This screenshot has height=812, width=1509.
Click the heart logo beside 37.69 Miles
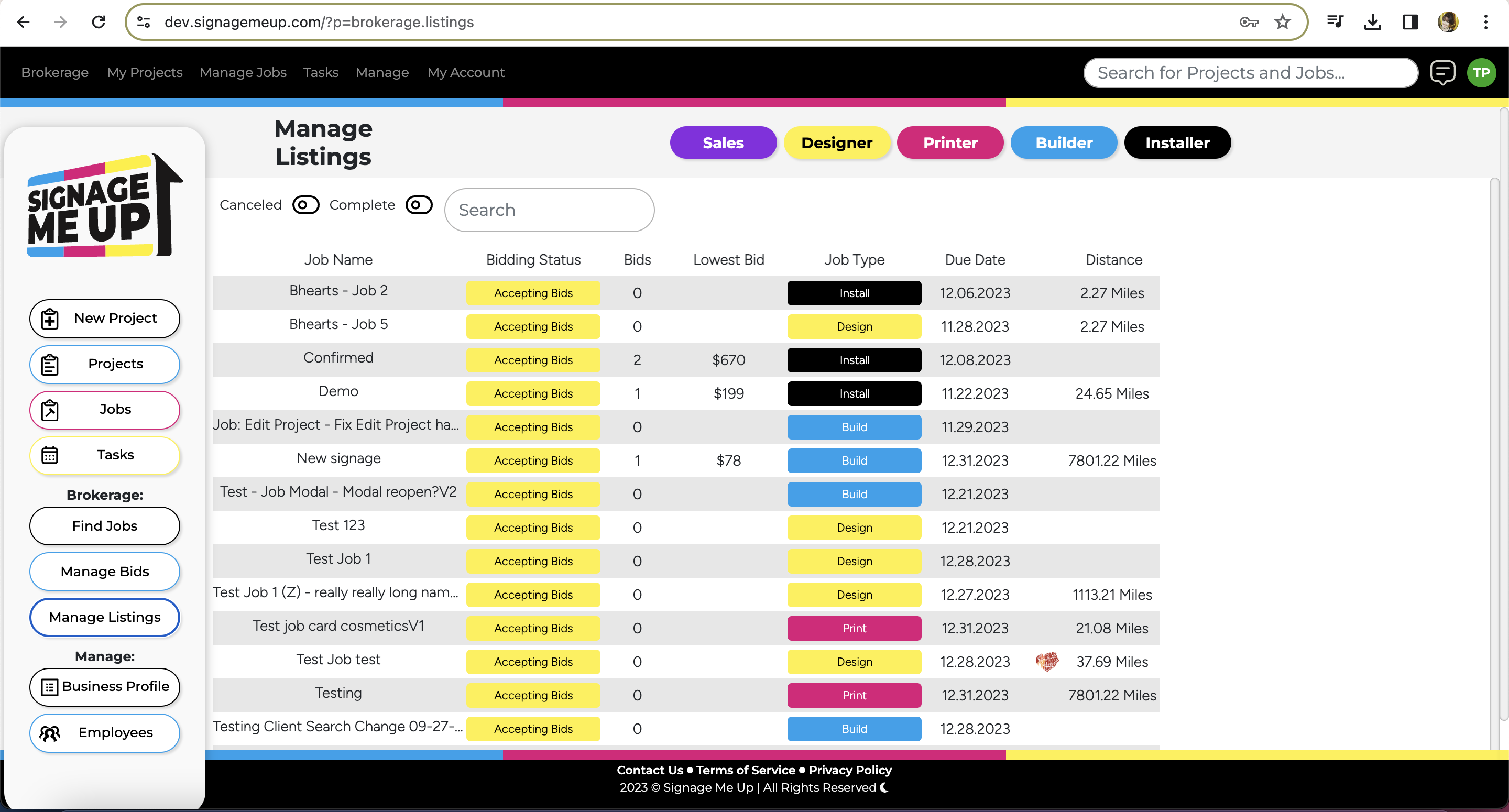click(x=1047, y=662)
